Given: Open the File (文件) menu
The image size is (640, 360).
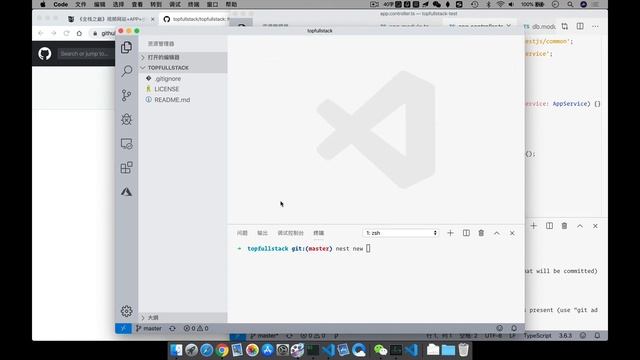Looking at the screenshot, I should pyautogui.click(x=81, y=4).
